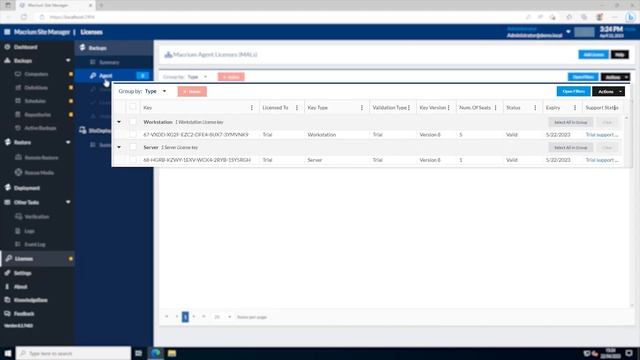Open Summary under the Backups licenses submenu
The image size is (640, 360).
click(x=109, y=62)
